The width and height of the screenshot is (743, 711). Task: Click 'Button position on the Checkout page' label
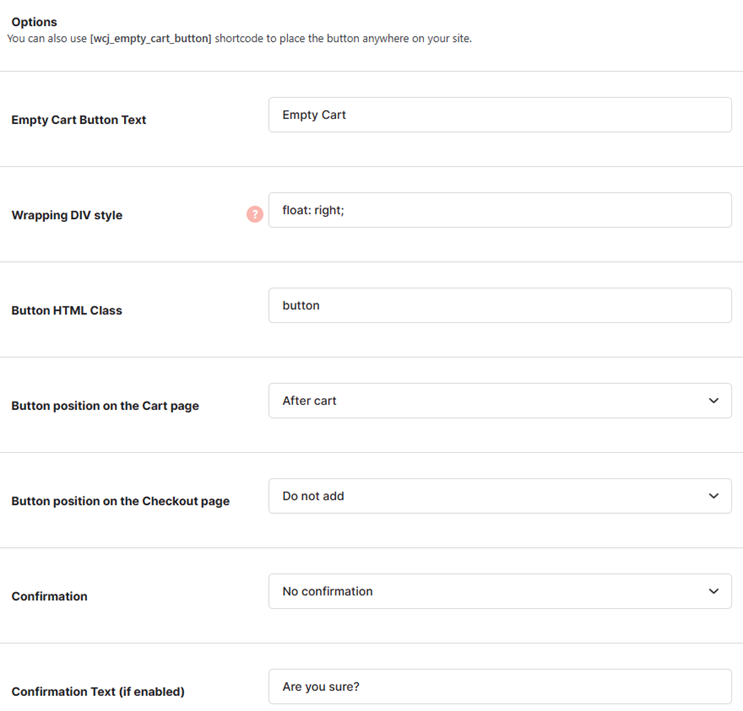pos(120,501)
